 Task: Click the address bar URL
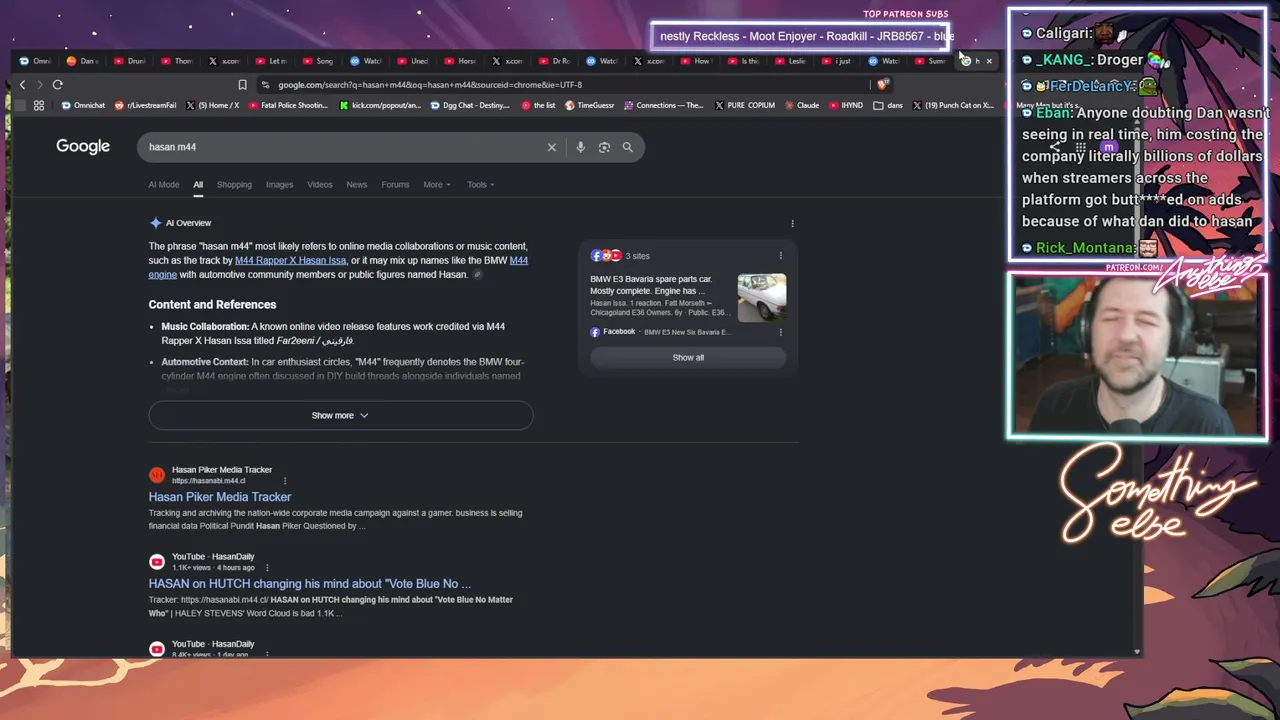point(430,85)
